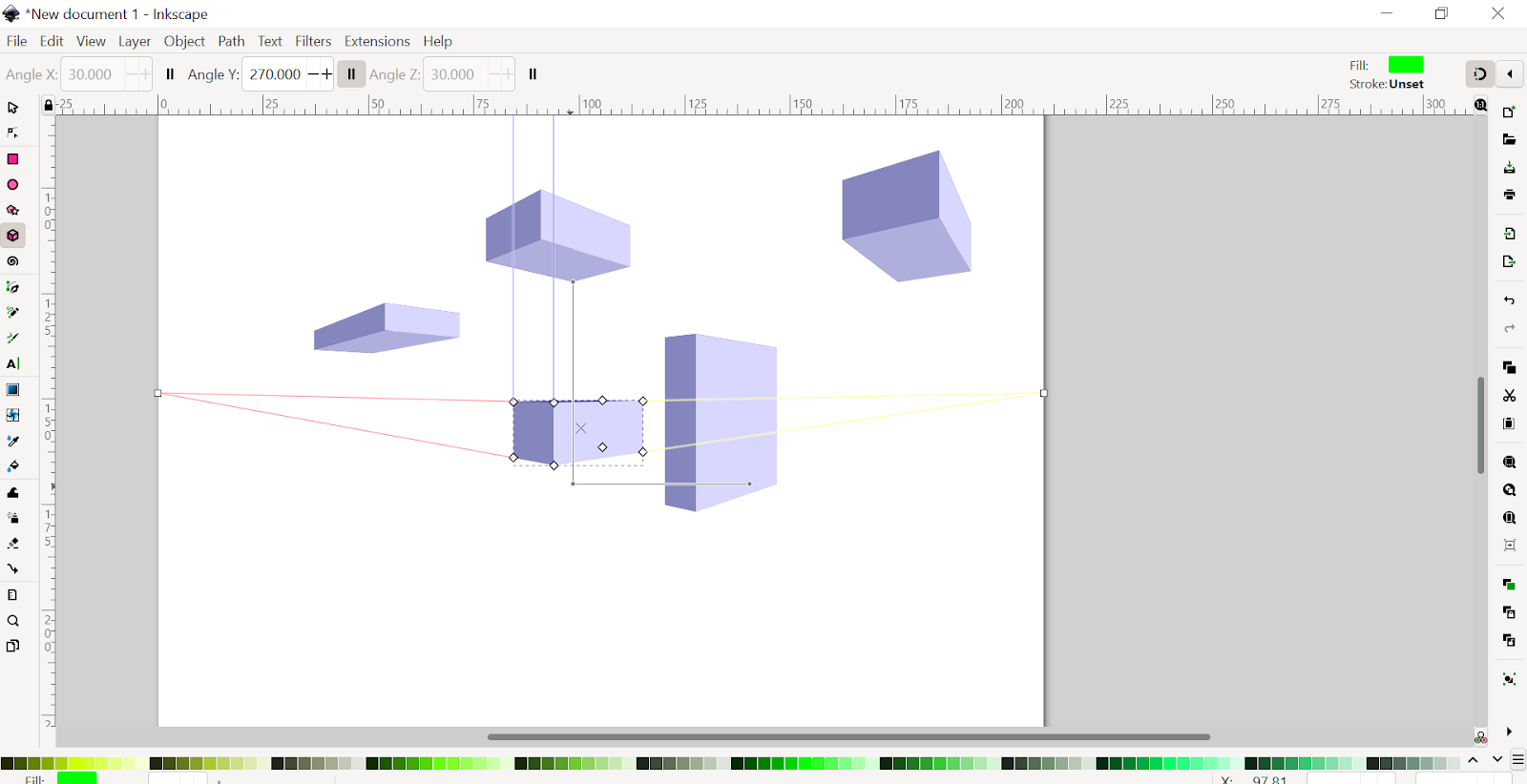This screenshot has height=784, width=1527.
Task: Select the Zoom tool in toolbox
Action: pyautogui.click(x=13, y=621)
